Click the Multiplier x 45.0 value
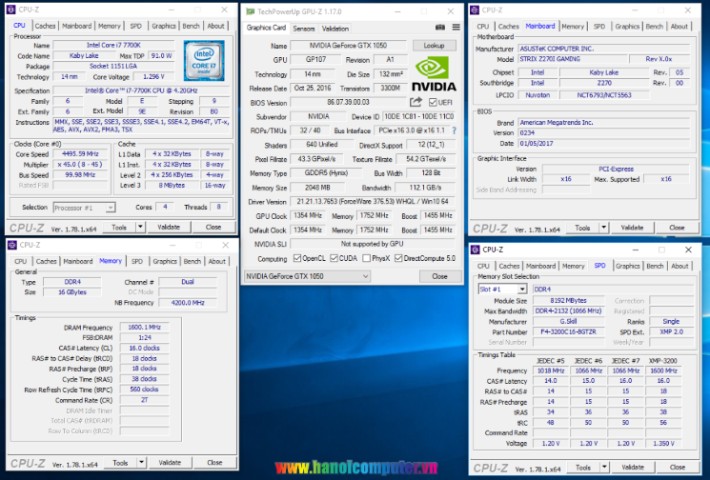This screenshot has width=710, height=480. 80,164
